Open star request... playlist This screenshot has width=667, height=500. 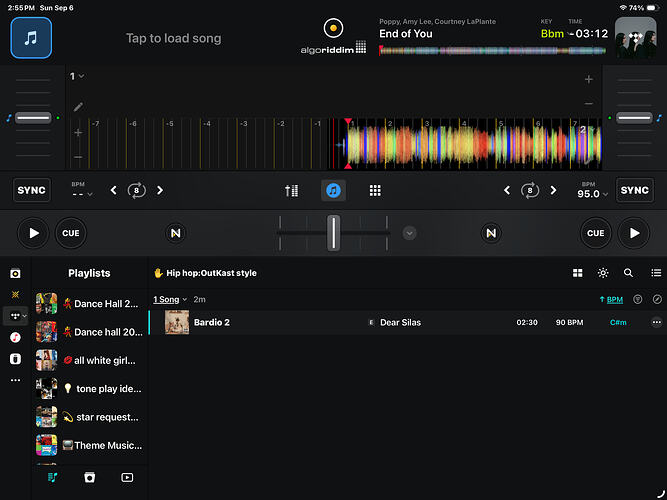point(89,417)
